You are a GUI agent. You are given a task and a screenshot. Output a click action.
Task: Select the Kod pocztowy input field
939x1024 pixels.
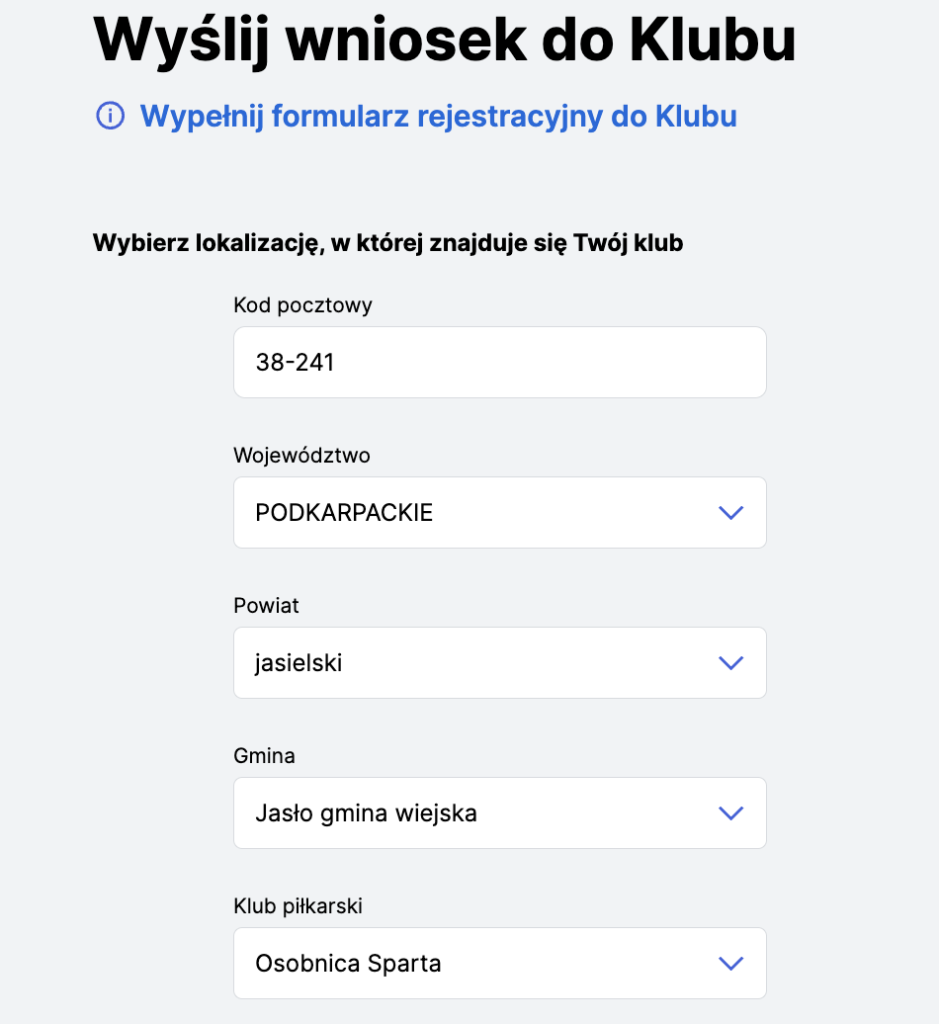pos(500,361)
